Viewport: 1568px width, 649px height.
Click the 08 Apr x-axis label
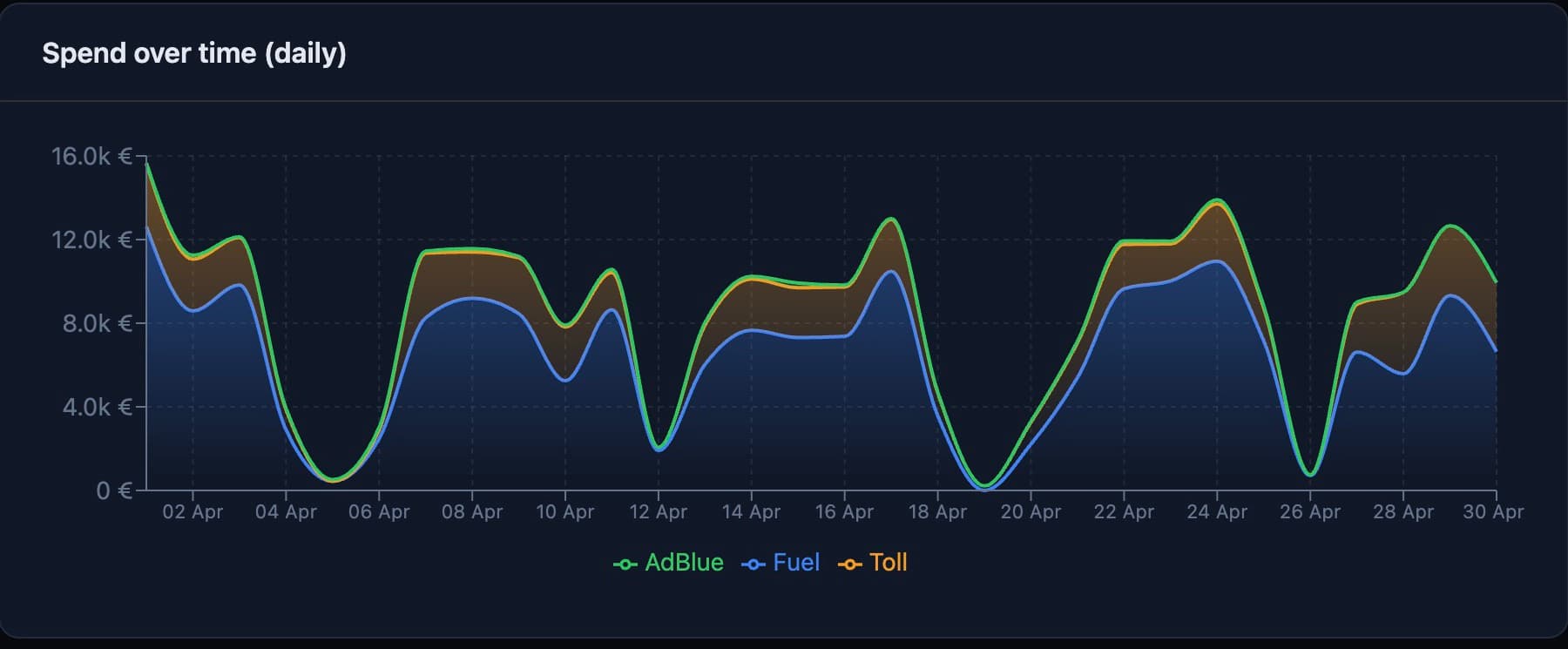click(x=472, y=512)
